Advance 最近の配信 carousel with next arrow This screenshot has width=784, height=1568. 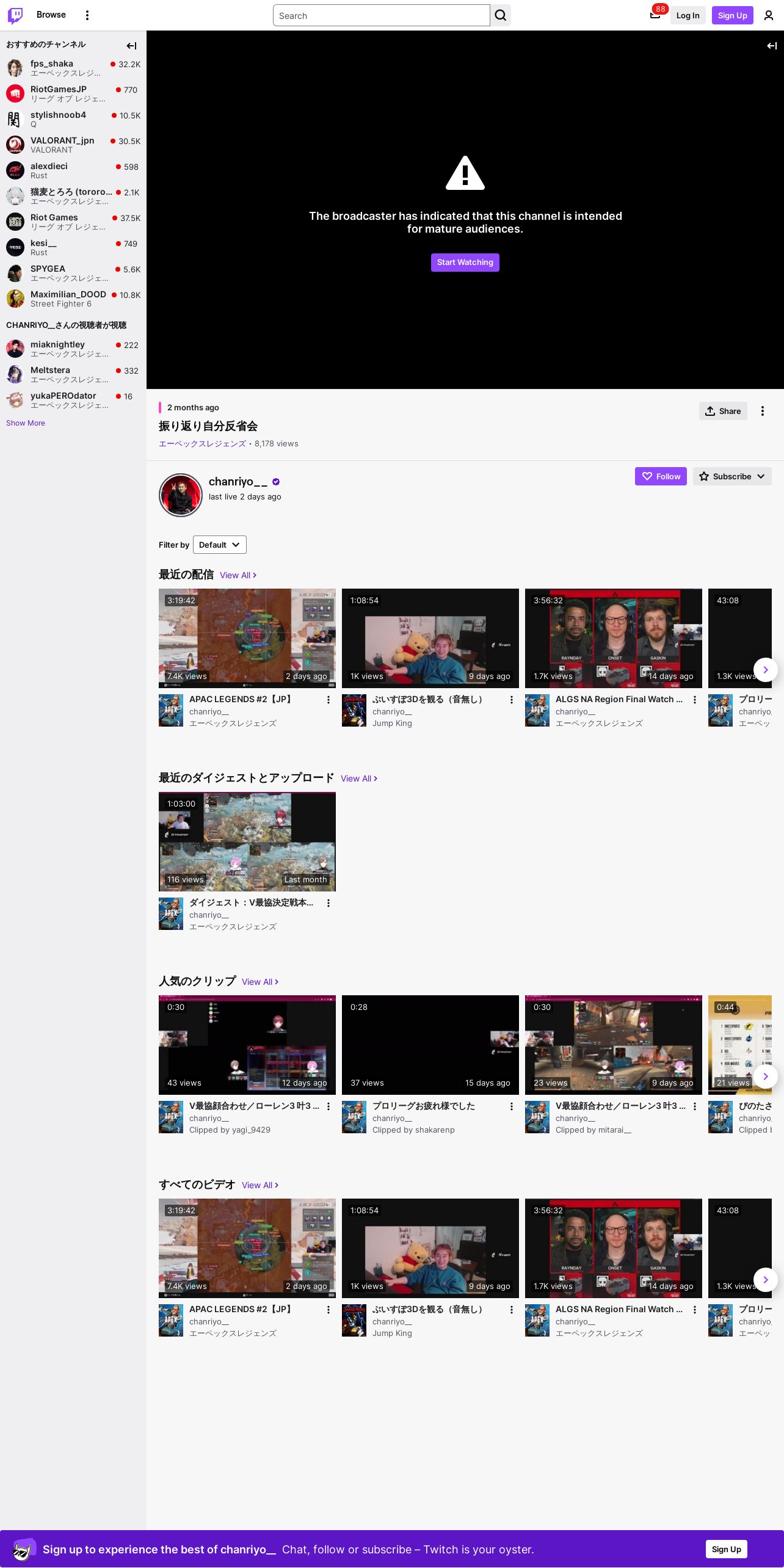[766, 670]
